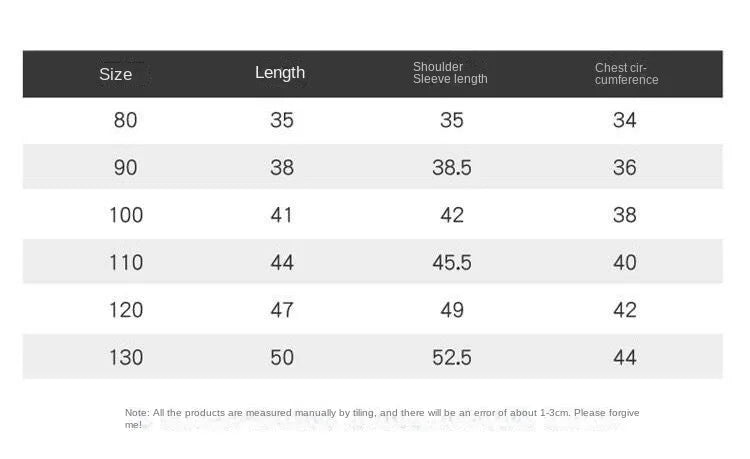Click the sleeve length value 52.5

(451, 357)
